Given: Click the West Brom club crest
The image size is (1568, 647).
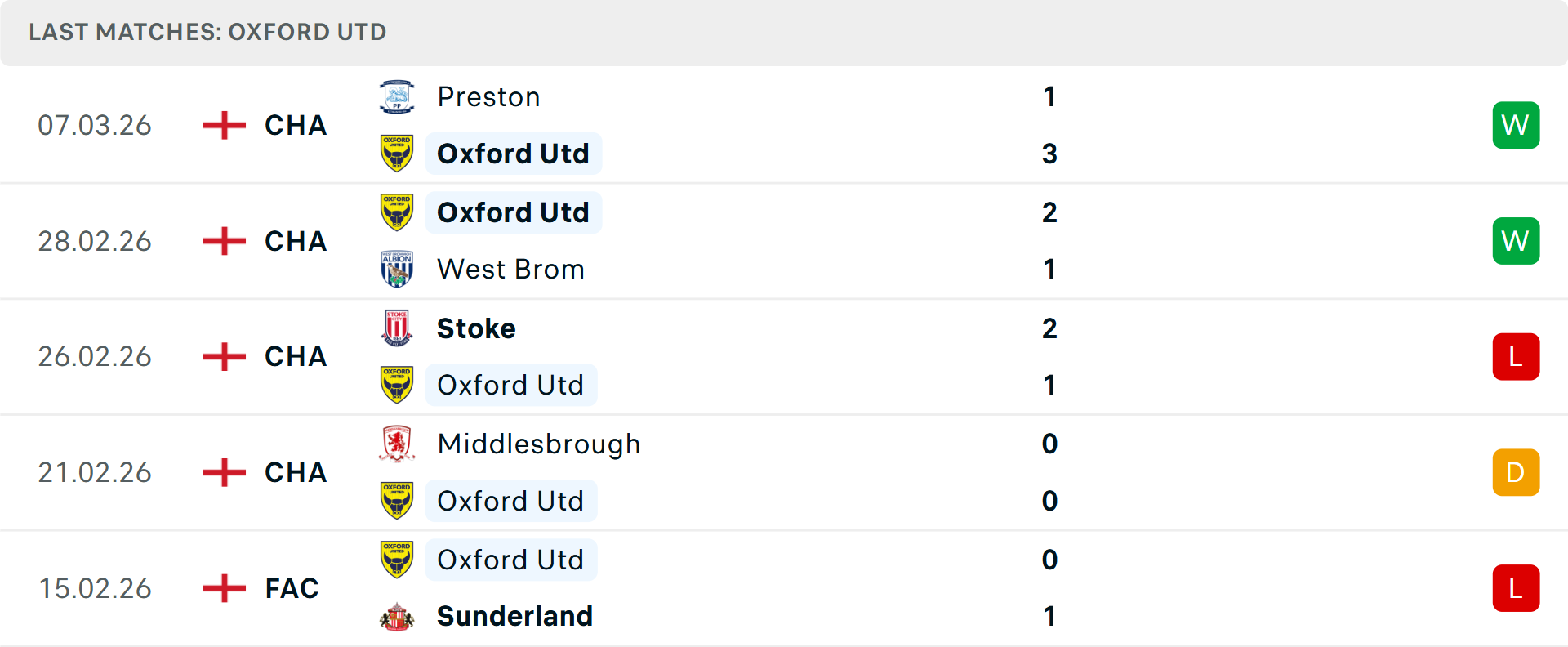Looking at the screenshot, I should (397, 269).
